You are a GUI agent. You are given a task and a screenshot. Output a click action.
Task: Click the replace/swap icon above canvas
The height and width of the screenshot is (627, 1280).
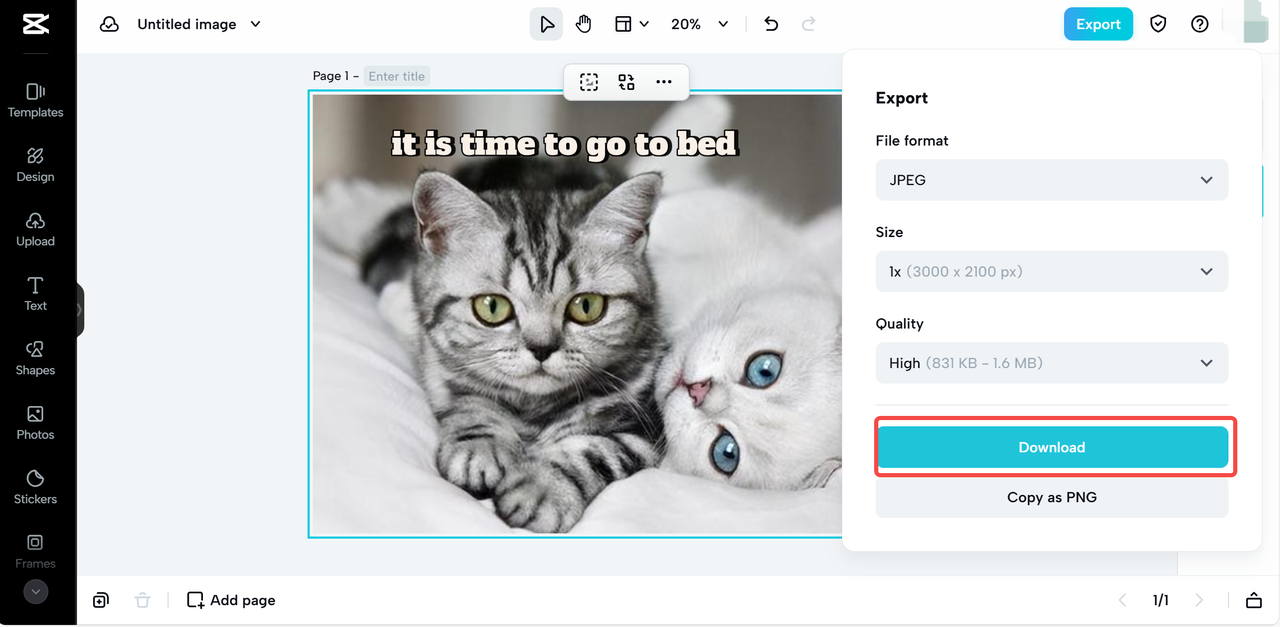[x=626, y=82]
